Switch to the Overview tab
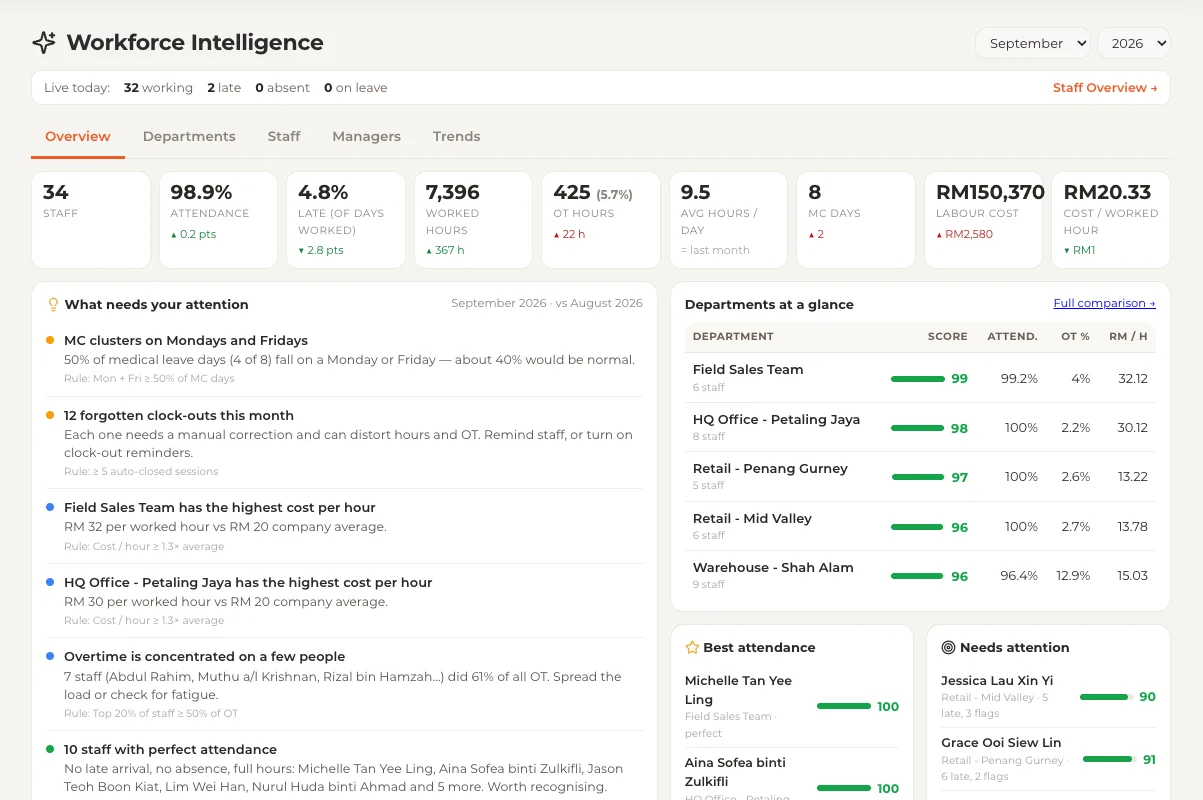The image size is (1203, 800). [x=78, y=137]
